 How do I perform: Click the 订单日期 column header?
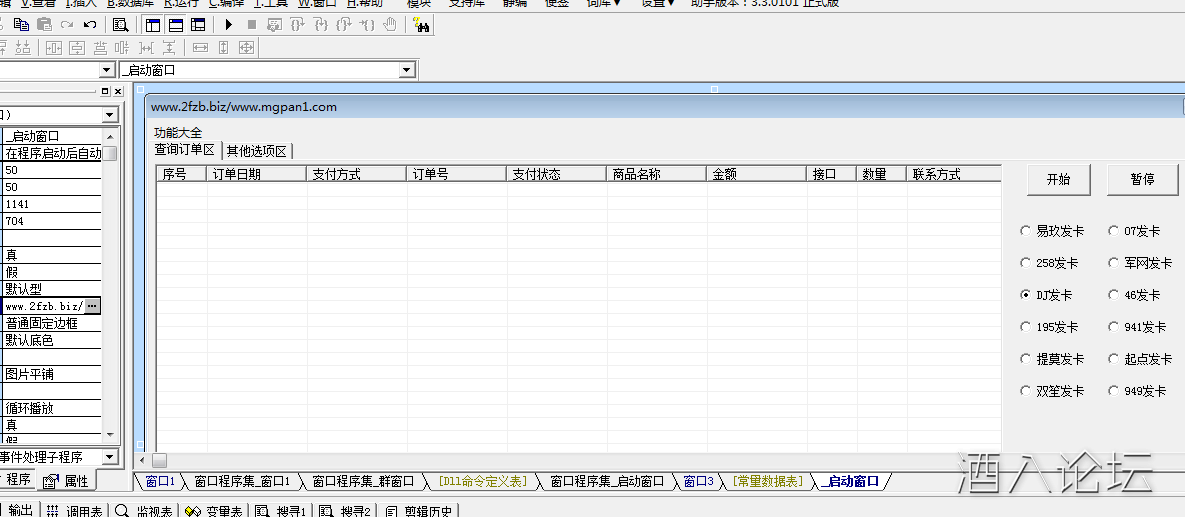pos(237,174)
